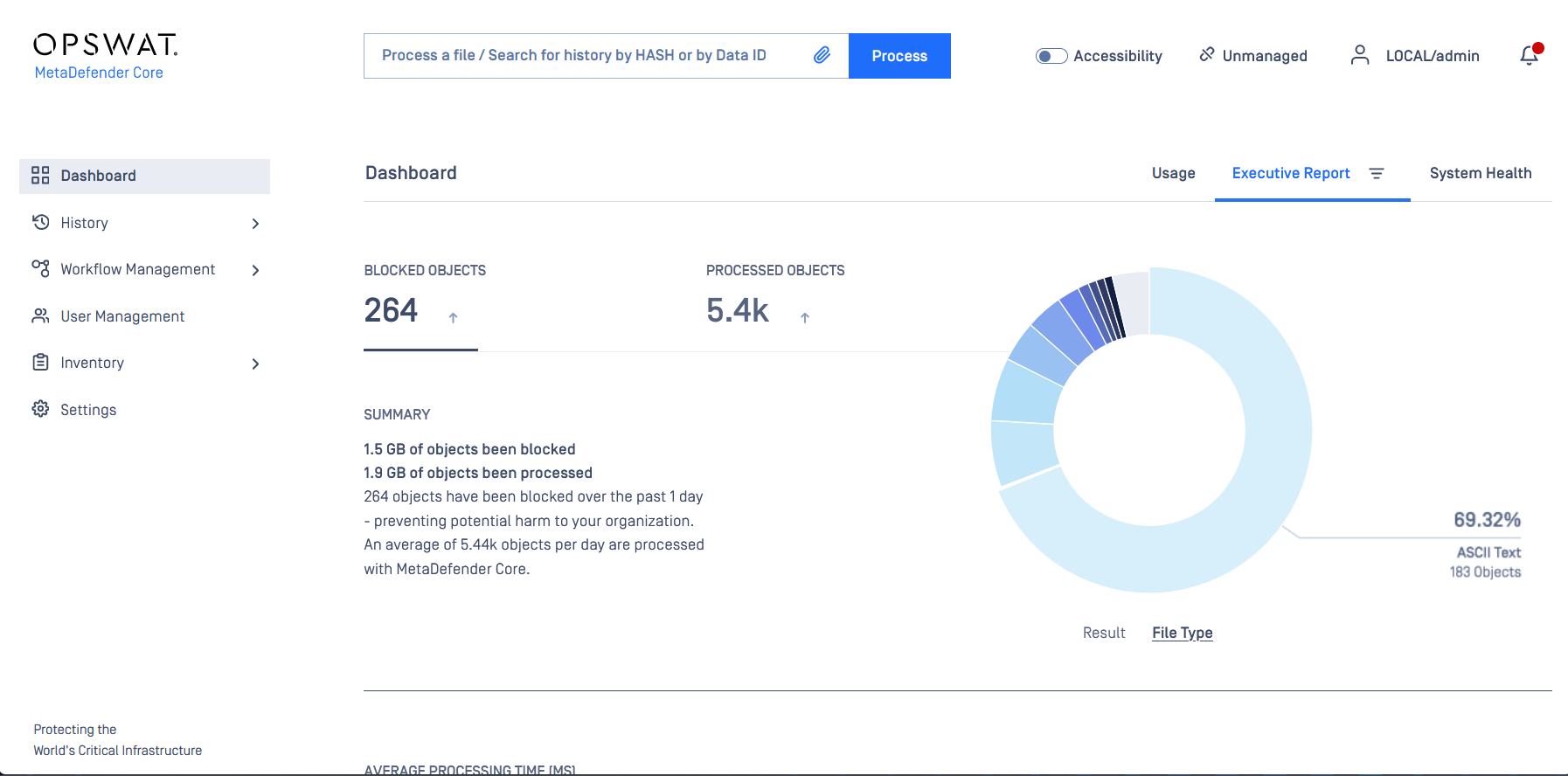This screenshot has height=776, width=1568.
Task: Expand the Inventory submenu chevron
Action: 255,364
